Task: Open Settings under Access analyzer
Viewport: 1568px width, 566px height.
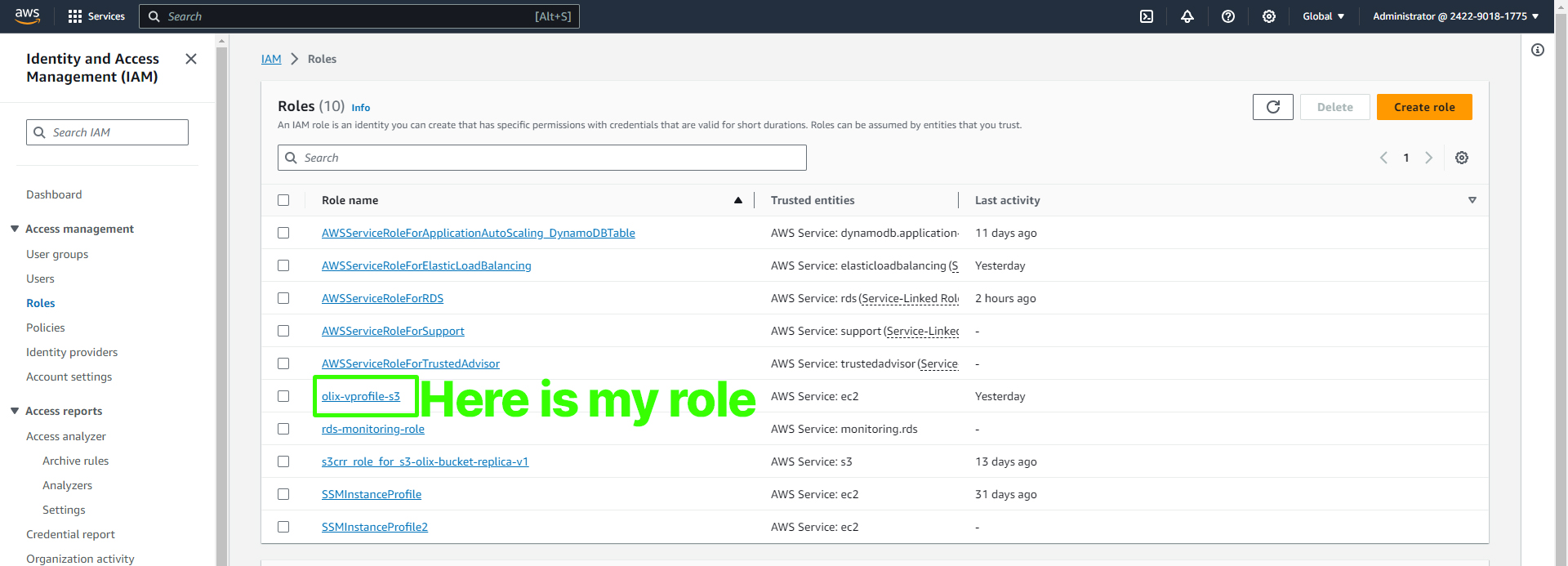Action: pyautogui.click(x=64, y=510)
